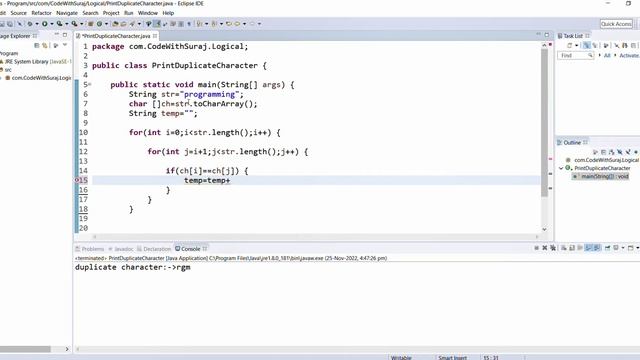Click the Save All icon in toolbar
The height and width of the screenshot is (360, 640).
point(10,24)
